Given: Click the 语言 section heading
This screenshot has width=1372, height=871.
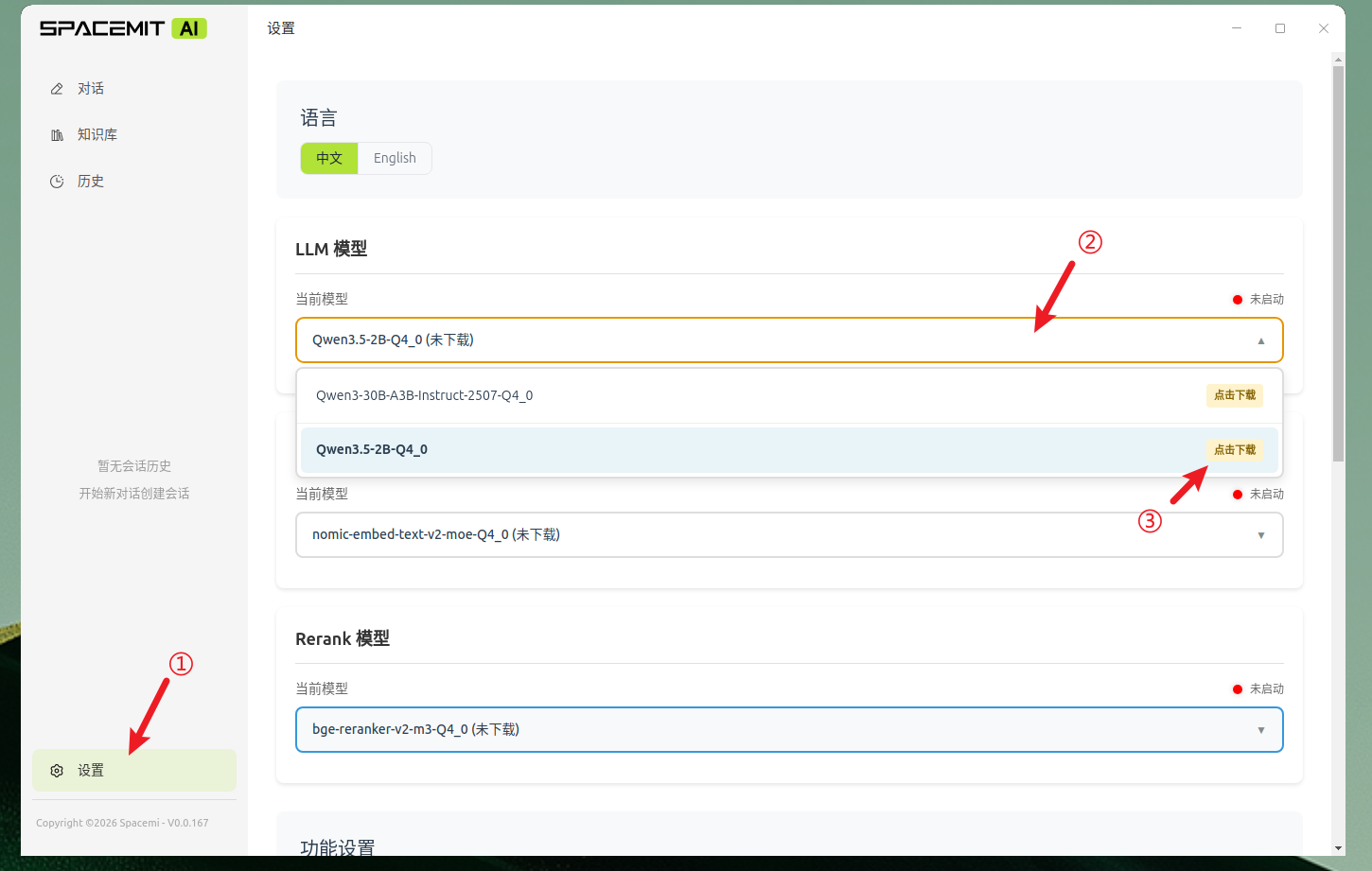Looking at the screenshot, I should (x=319, y=118).
